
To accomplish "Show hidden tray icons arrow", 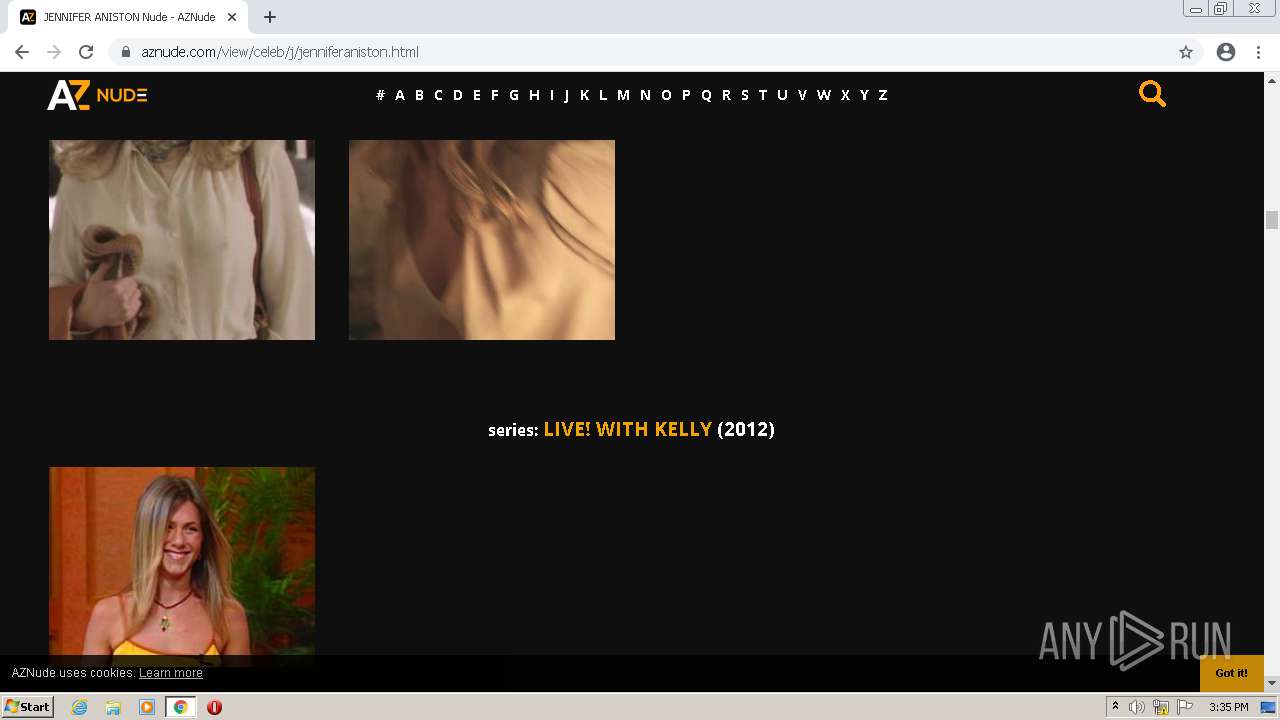I will (1115, 707).
